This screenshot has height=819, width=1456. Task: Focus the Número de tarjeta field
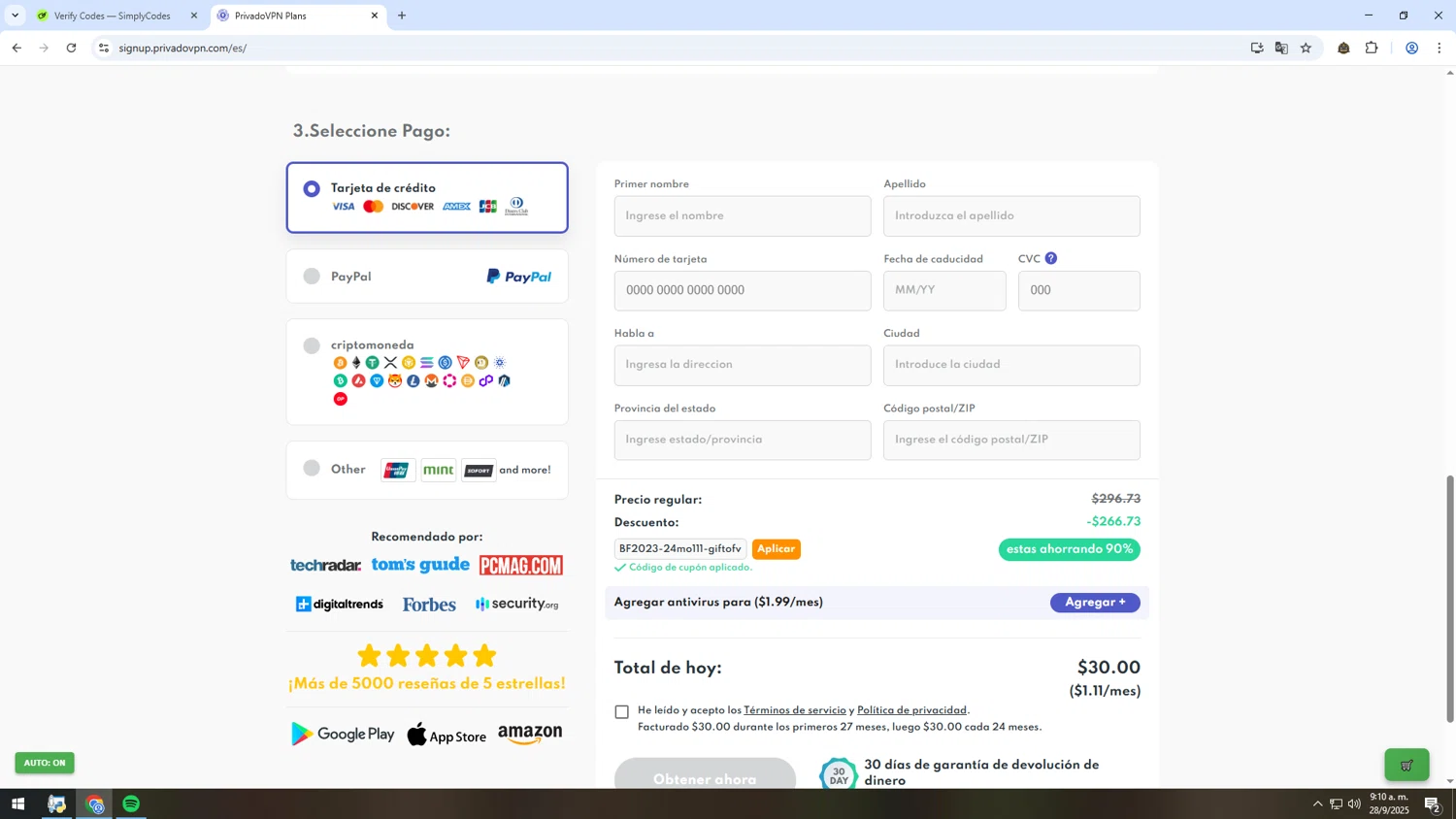click(743, 290)
